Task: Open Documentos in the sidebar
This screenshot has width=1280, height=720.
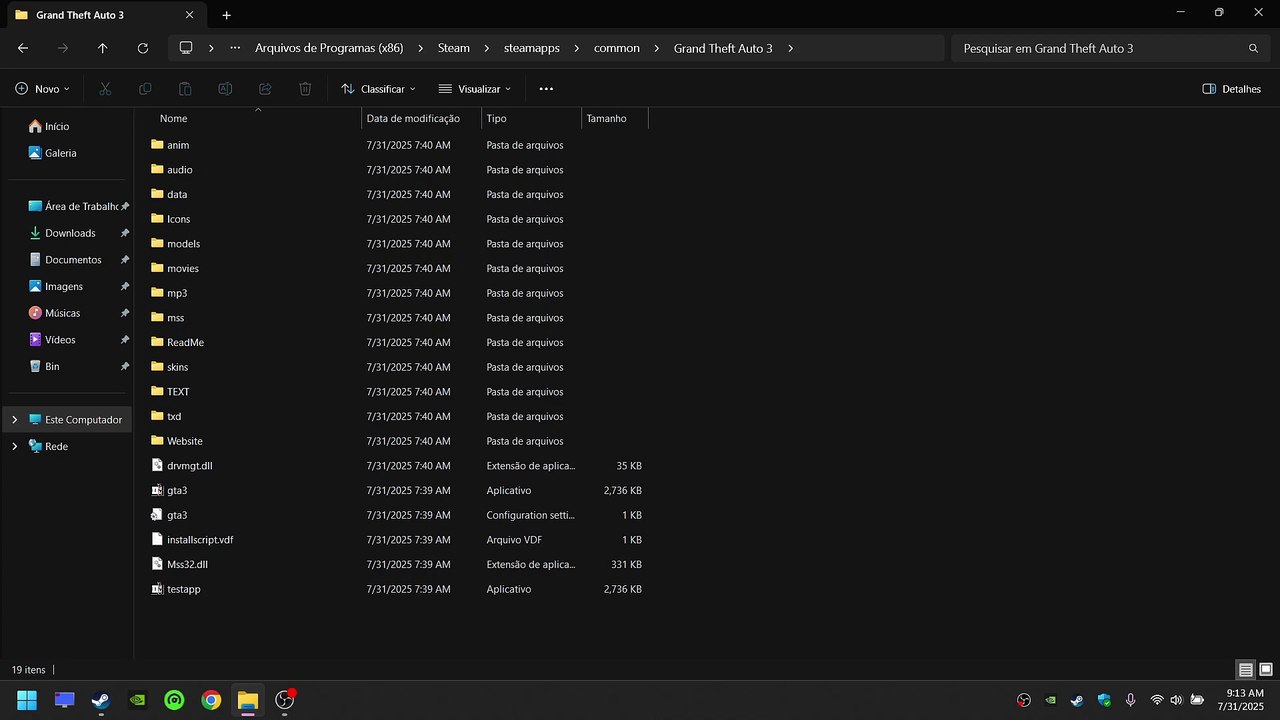Action: tap(73, 260)
